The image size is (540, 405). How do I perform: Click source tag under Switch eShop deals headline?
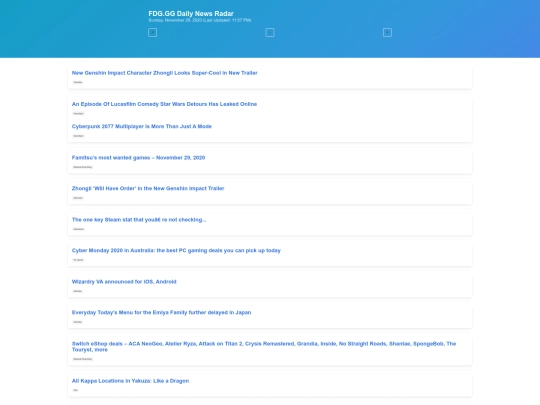pos(83,359)
